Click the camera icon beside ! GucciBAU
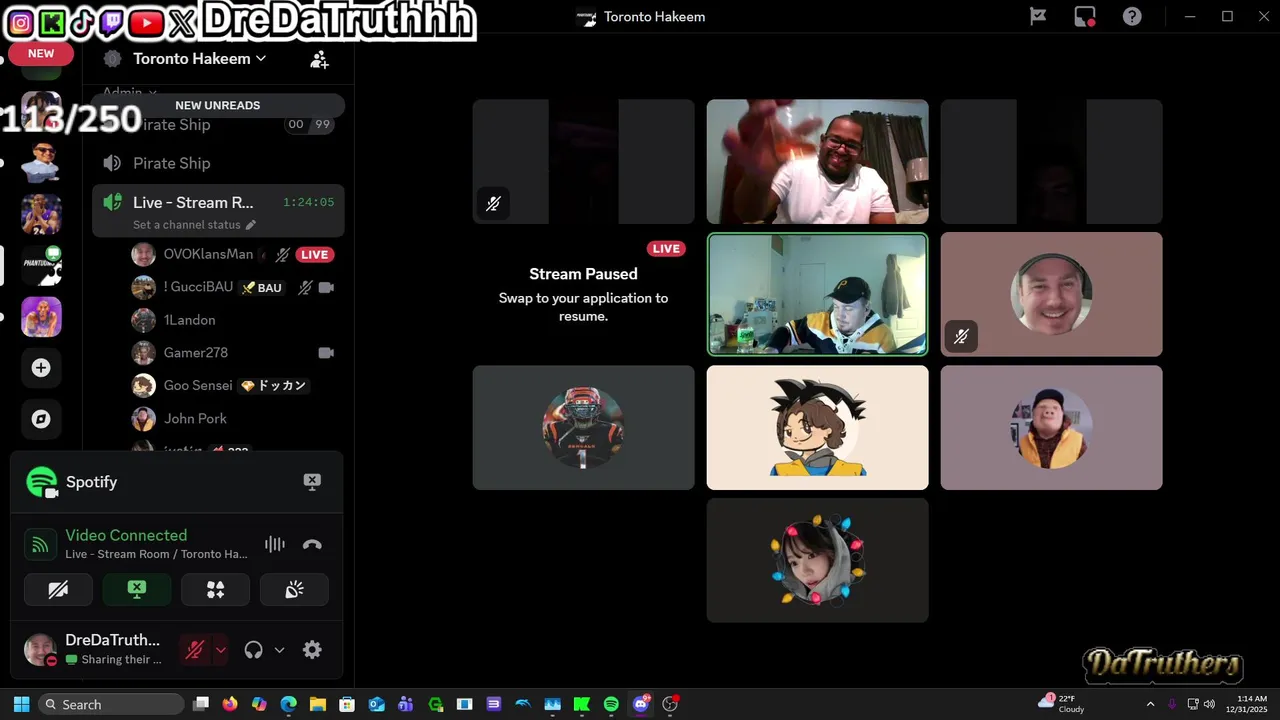 tap(325, 287)
